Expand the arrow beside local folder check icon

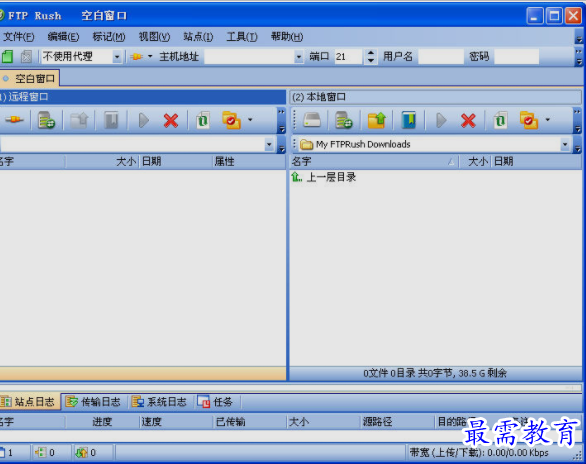click(548, 120)
